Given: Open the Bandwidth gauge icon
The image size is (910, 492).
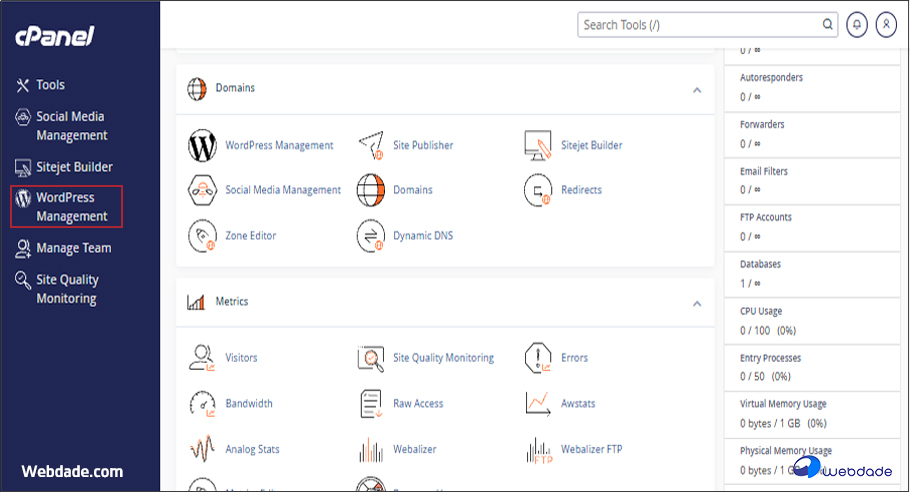Looking at the screenshot, I should tap(202, 404).
